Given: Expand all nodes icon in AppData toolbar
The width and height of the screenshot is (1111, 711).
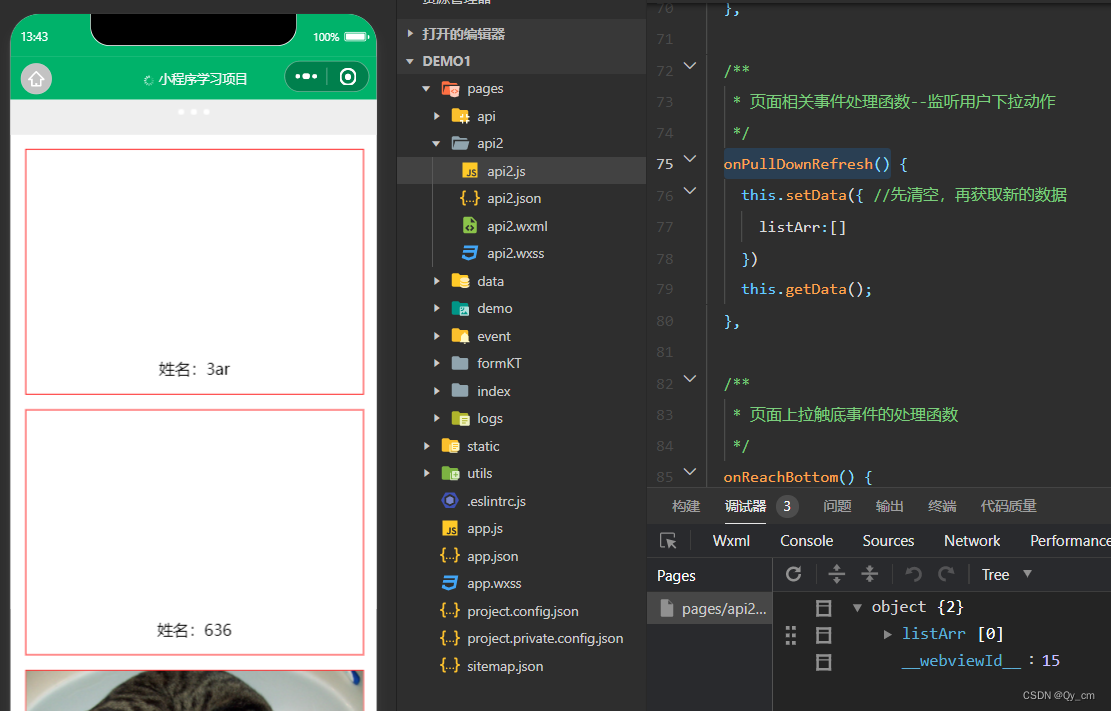Looking at the screenshot, I should tap(837, 574).
